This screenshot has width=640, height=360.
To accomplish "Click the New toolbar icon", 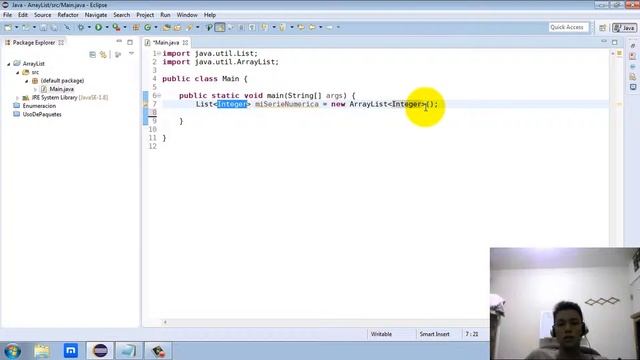I will [x=8, y=27].
